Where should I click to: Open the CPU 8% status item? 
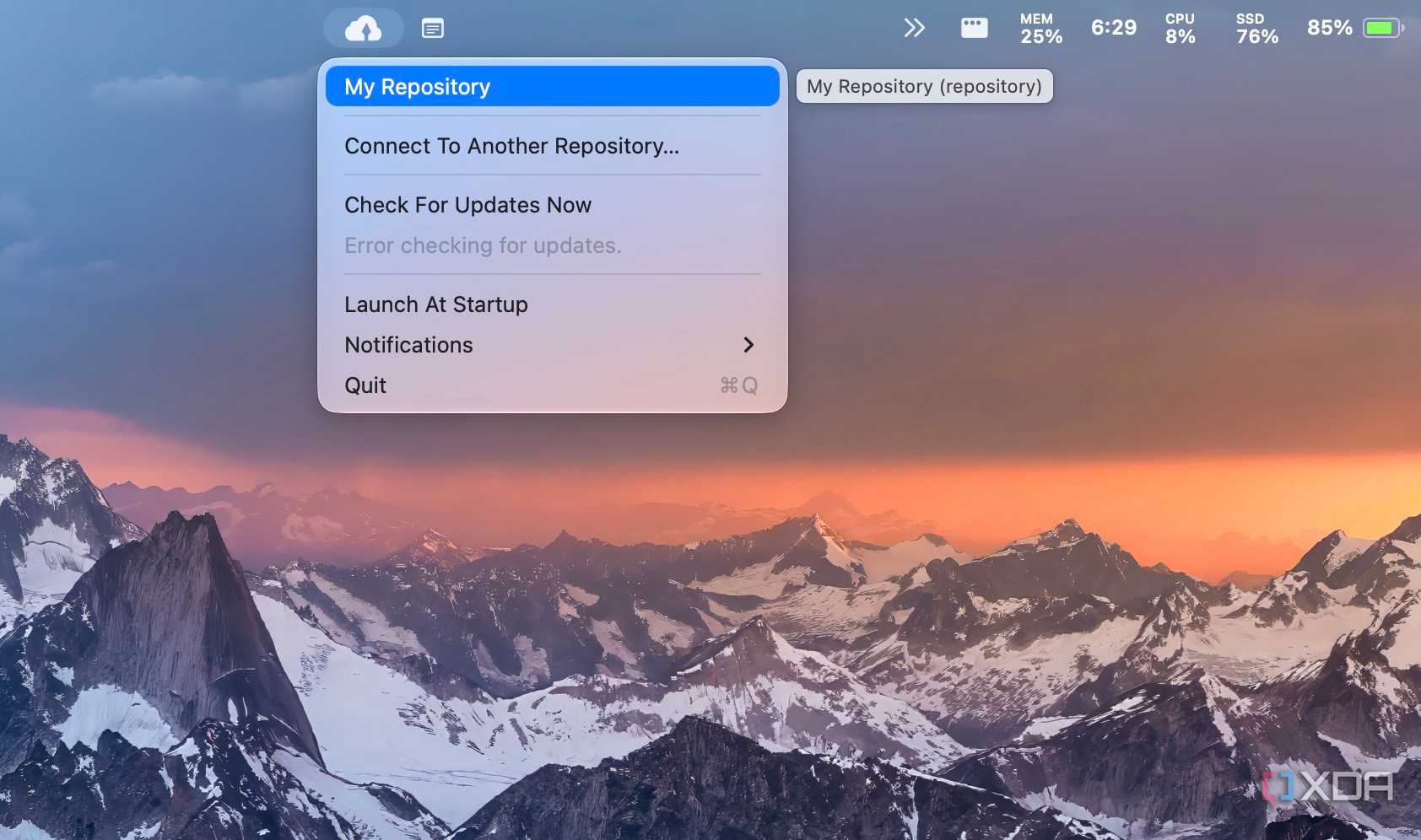(1181, 29)
